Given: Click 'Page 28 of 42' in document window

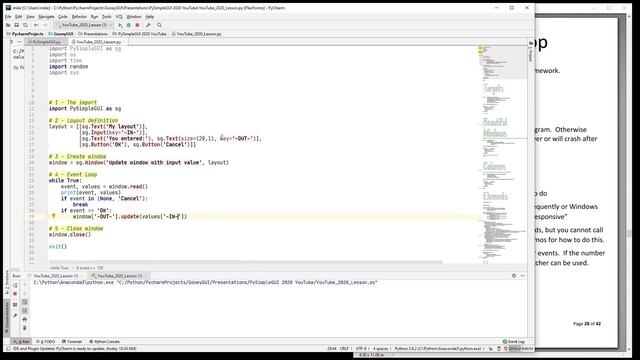Looking at the screenshot, I should click(587, 324).
